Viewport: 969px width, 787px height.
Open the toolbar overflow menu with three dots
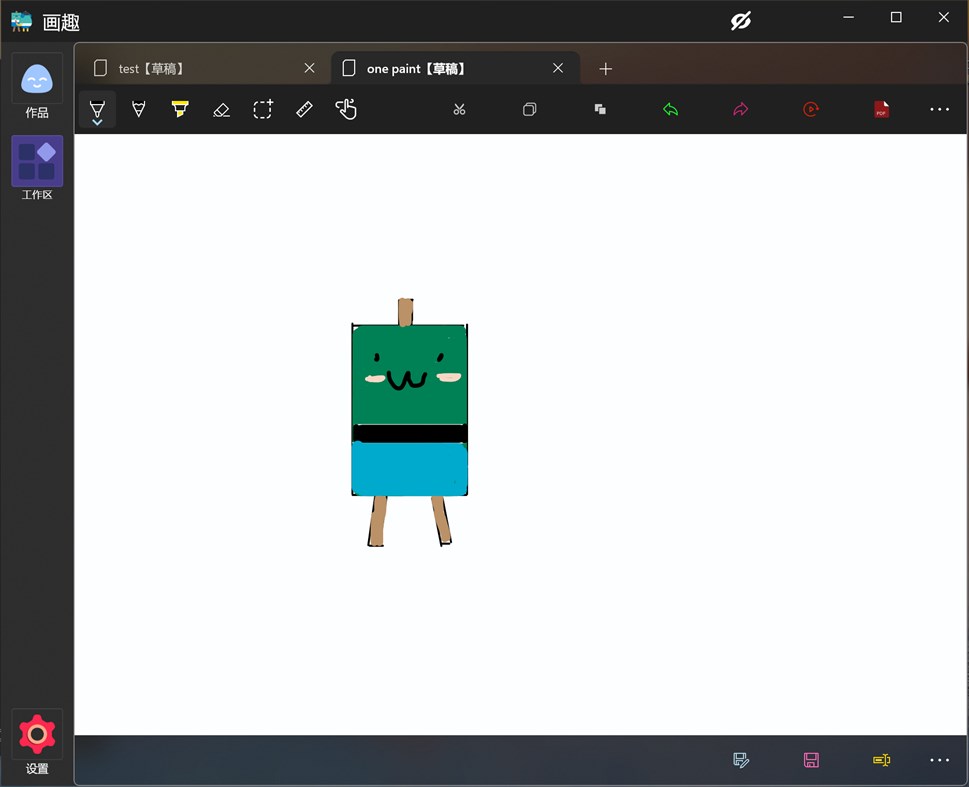[x=939, y=109]
